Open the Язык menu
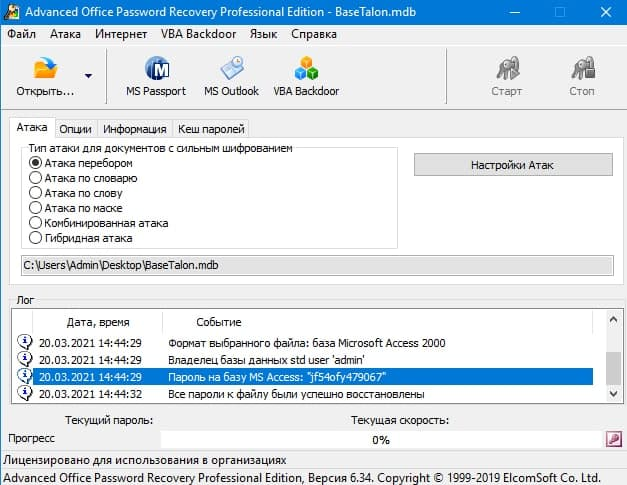 [263, 33]
